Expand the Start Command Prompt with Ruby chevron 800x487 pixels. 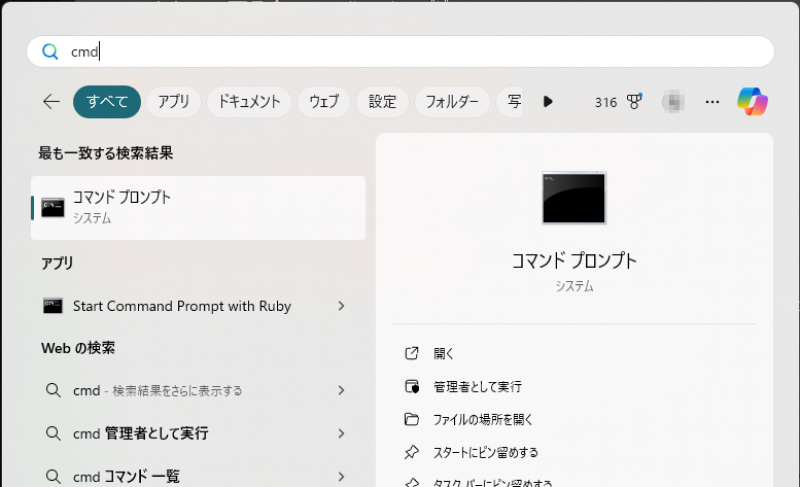(341, 306)
